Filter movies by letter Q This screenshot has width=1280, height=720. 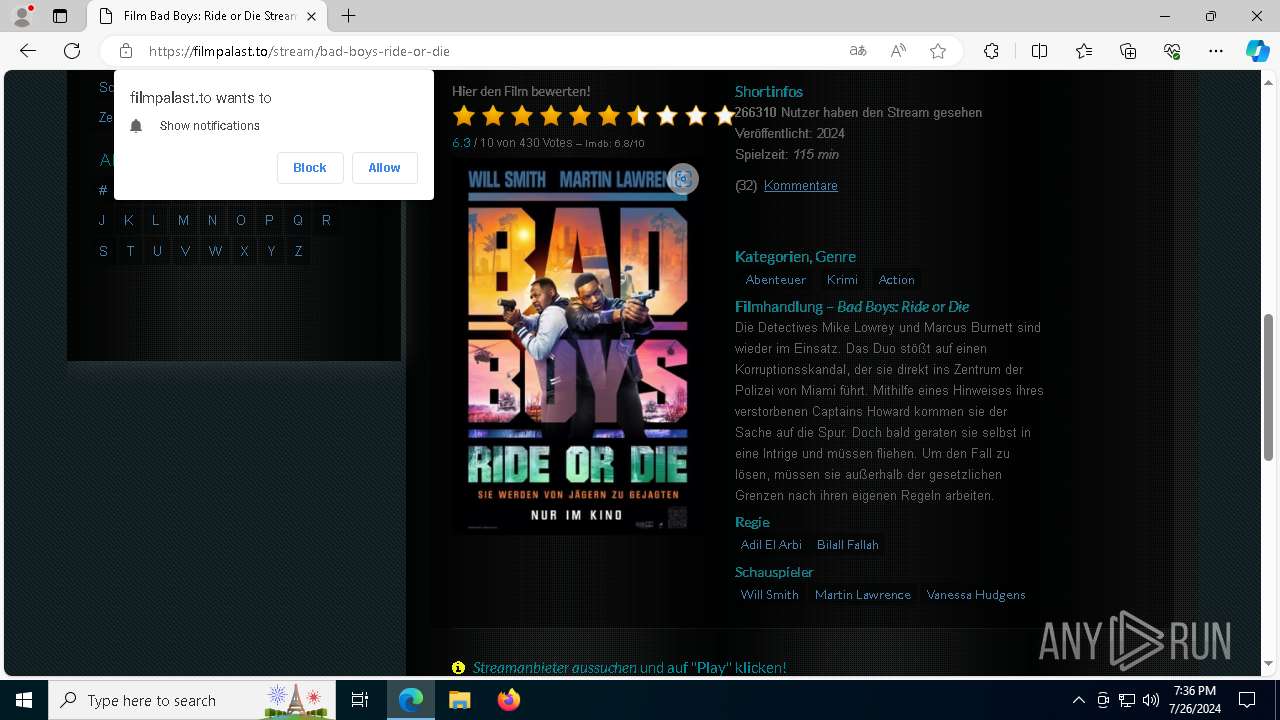pos(298,220)
